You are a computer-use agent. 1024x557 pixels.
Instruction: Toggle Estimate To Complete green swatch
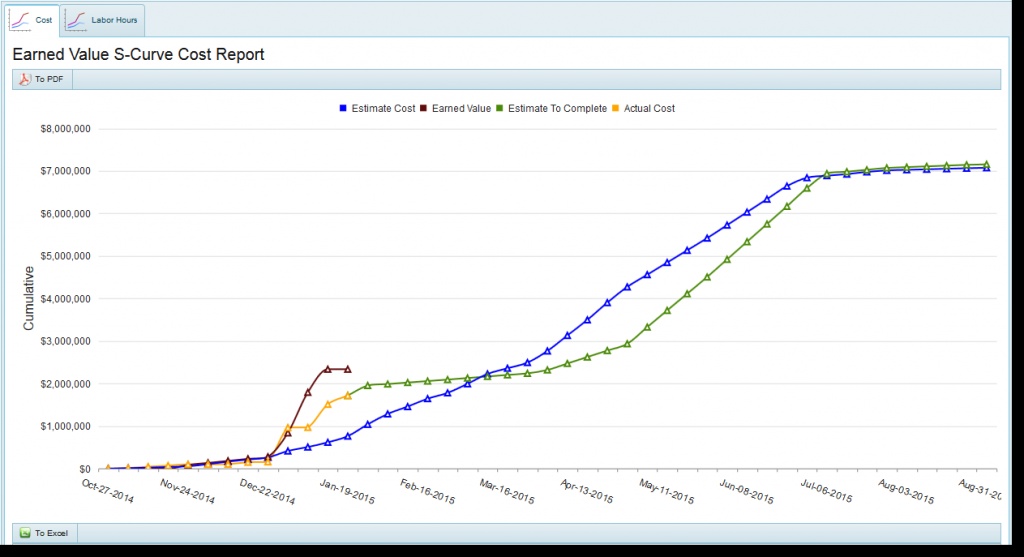click(500, 108)
